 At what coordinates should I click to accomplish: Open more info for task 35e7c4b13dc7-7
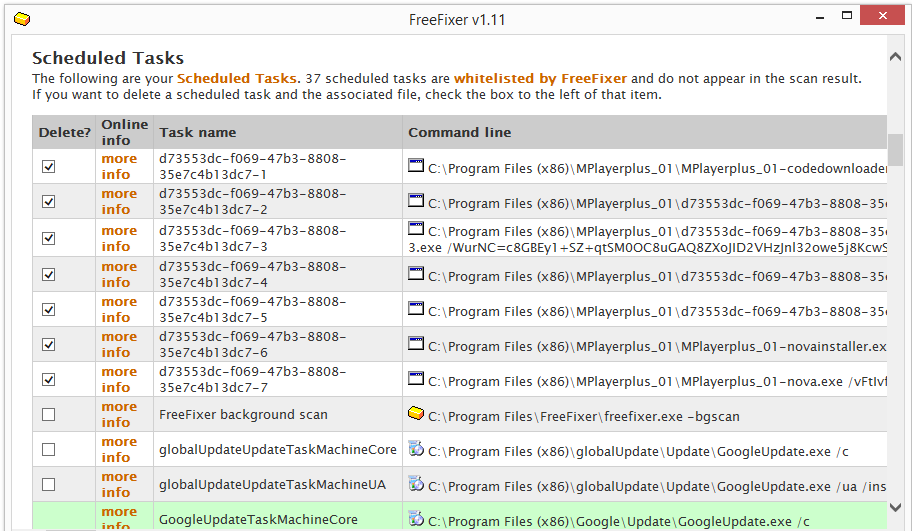point(119,379)
